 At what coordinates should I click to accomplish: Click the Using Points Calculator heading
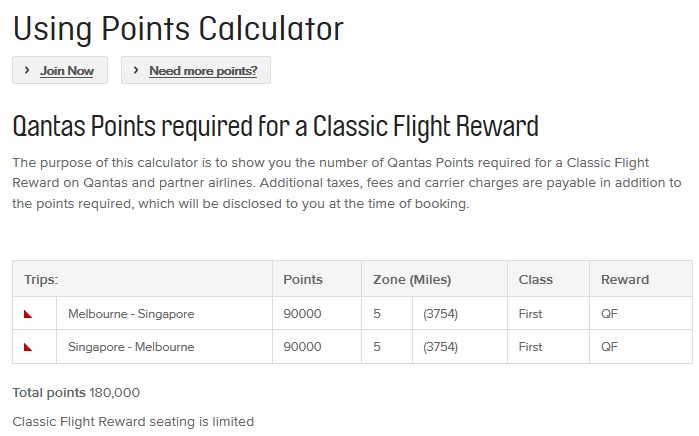click(178, 28)
